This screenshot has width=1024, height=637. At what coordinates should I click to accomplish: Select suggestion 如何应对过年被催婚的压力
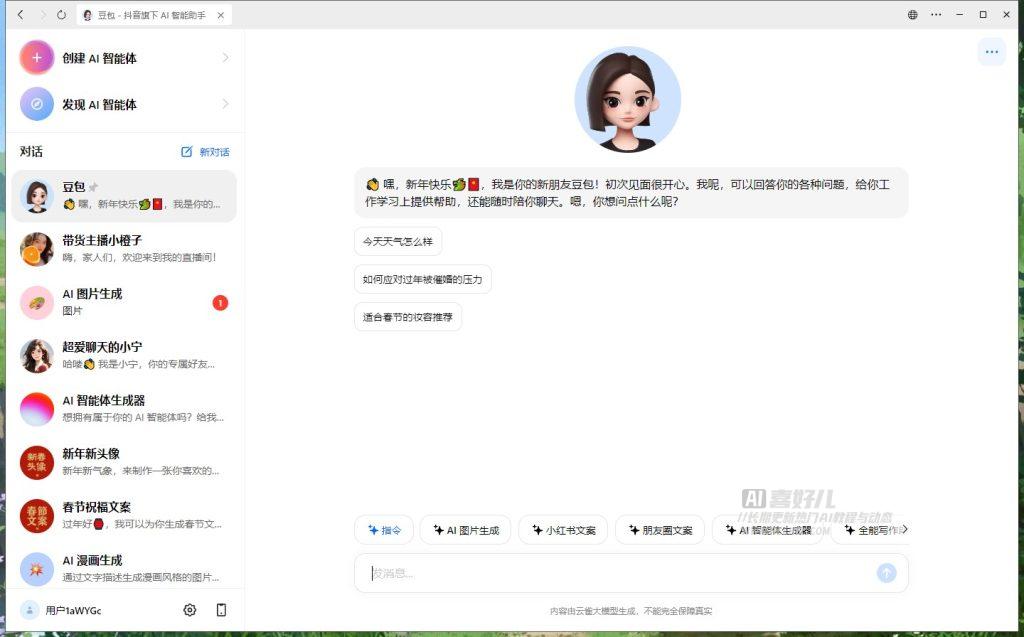[x=423, y=279]
